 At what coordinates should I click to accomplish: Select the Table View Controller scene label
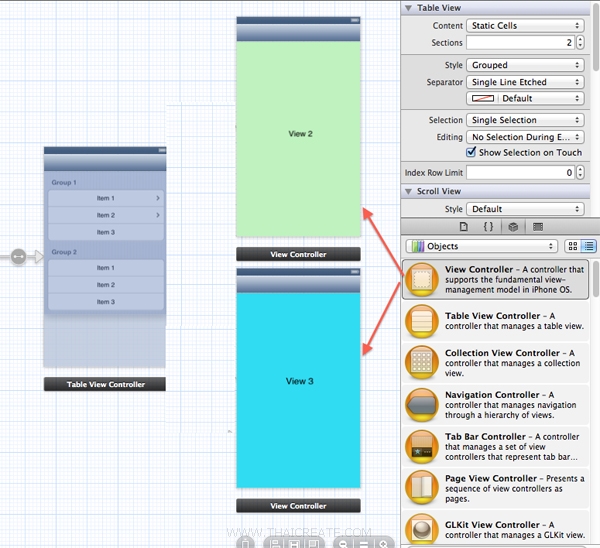click(x=105, y=384)
